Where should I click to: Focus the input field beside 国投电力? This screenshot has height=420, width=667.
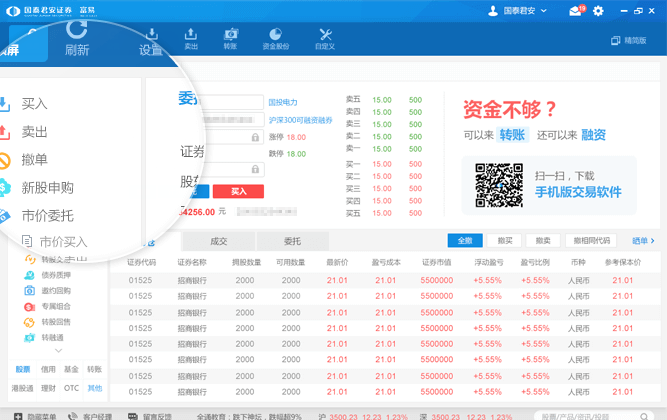click(232, 102)
